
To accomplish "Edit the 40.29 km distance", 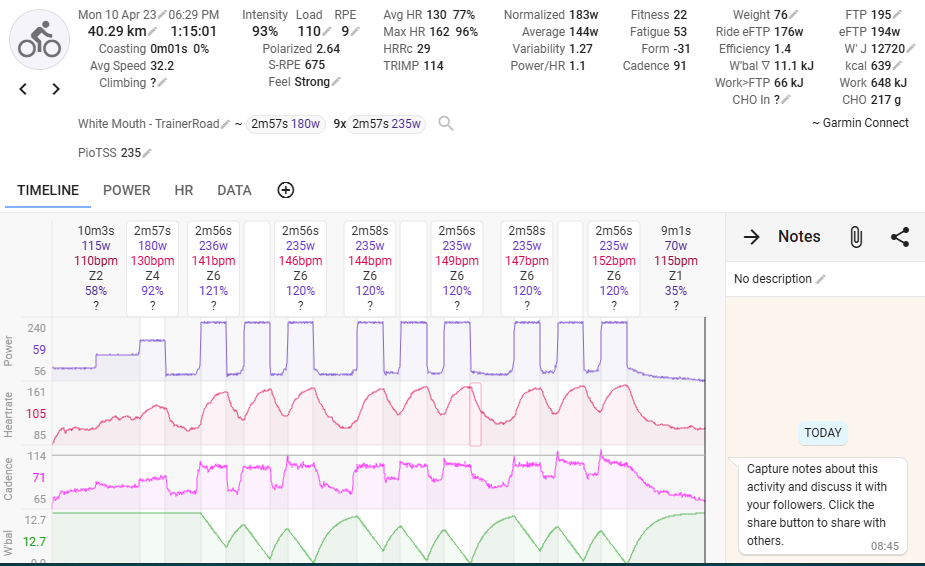I will [152, 31].
